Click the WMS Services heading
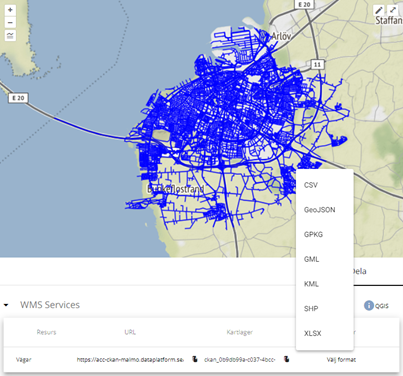Viewport: 403px width, 376px height. coord(50,305)
